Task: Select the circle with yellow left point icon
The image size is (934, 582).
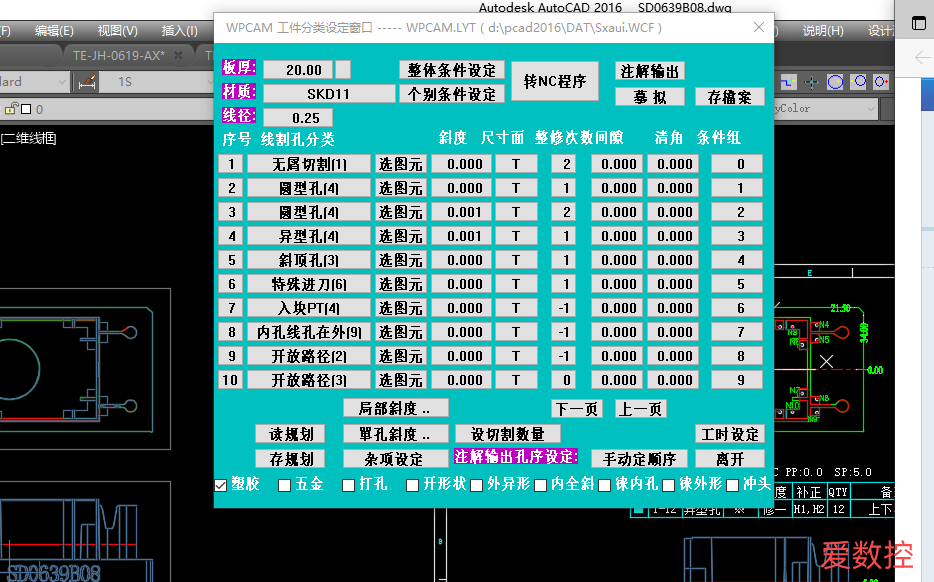Action: pos(859,82)
